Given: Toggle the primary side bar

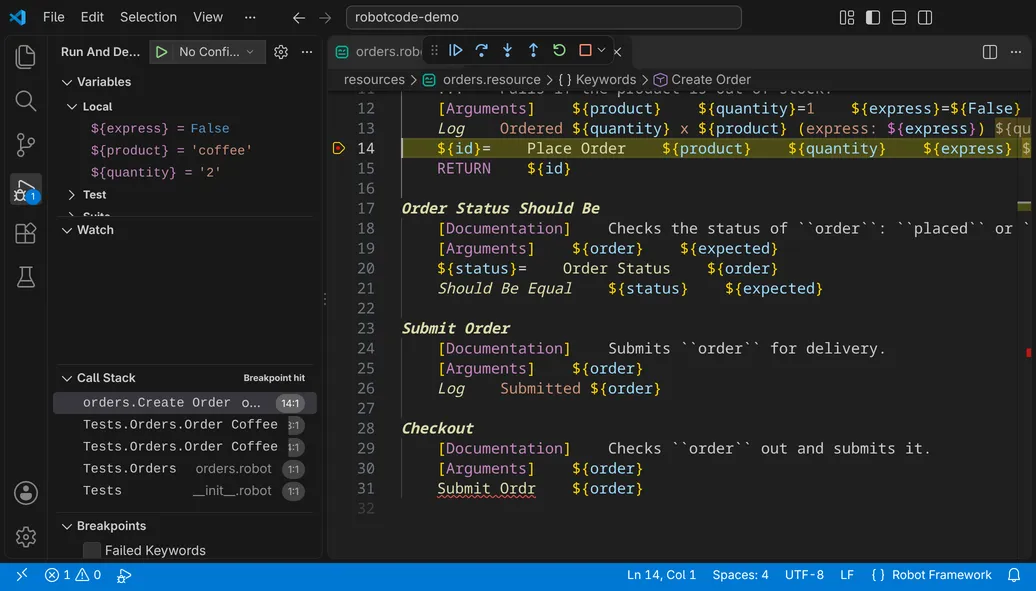Looking at the screenshot, I should (x=873, y=17).
